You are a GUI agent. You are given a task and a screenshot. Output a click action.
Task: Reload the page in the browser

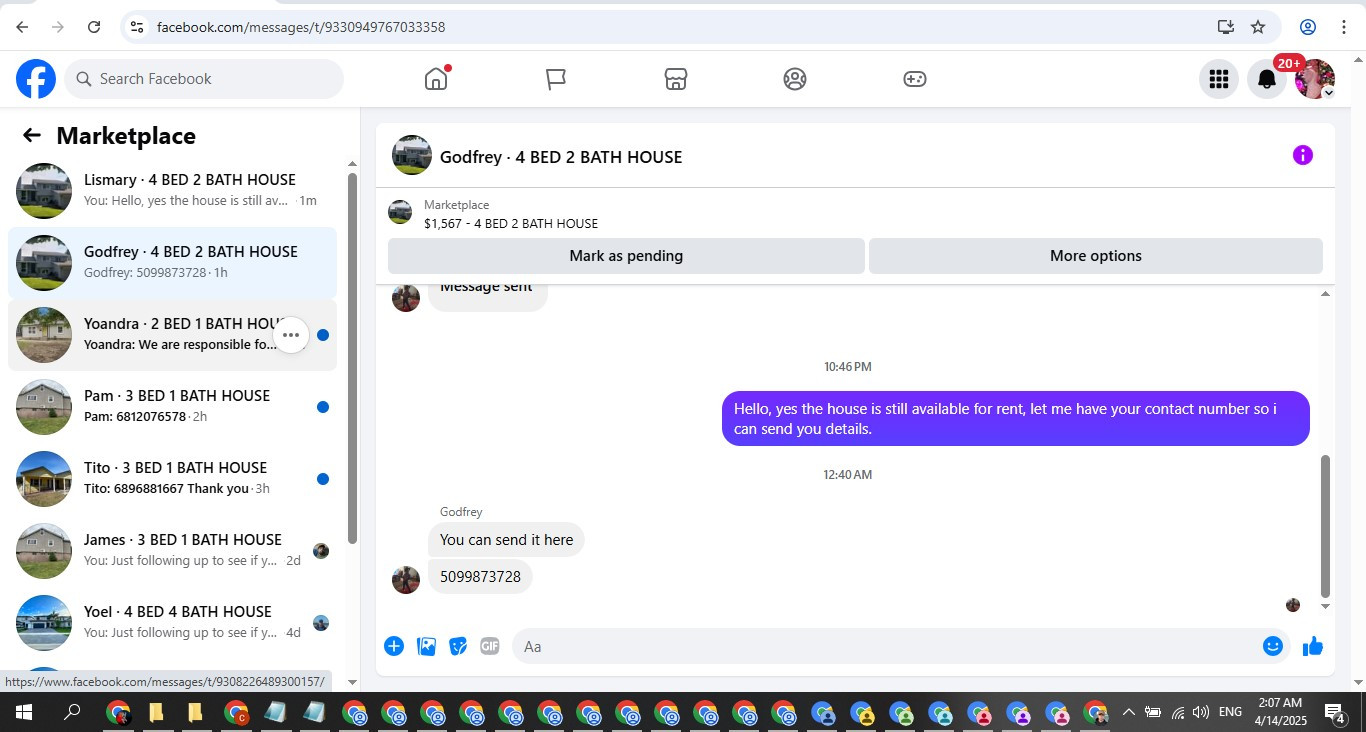click(x=94, y=27)
